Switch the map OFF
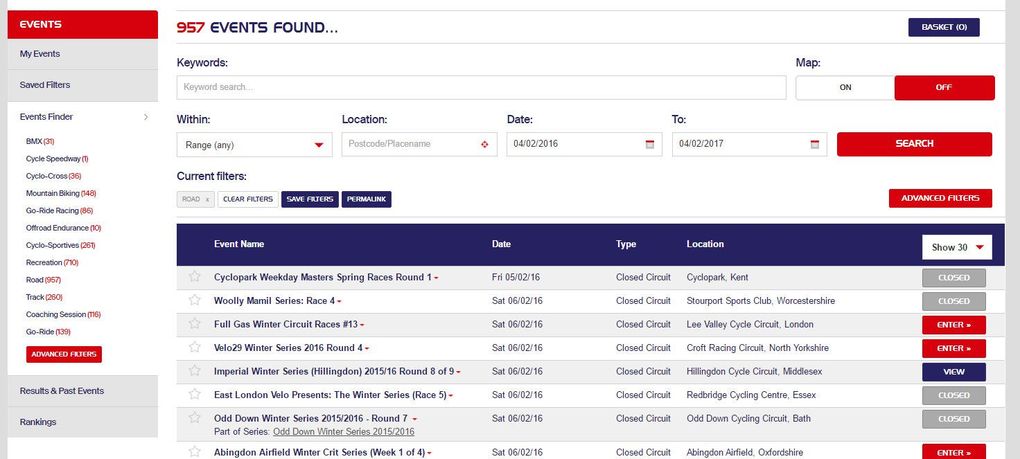Screen dimensions: 1020x459 point(944,88)
